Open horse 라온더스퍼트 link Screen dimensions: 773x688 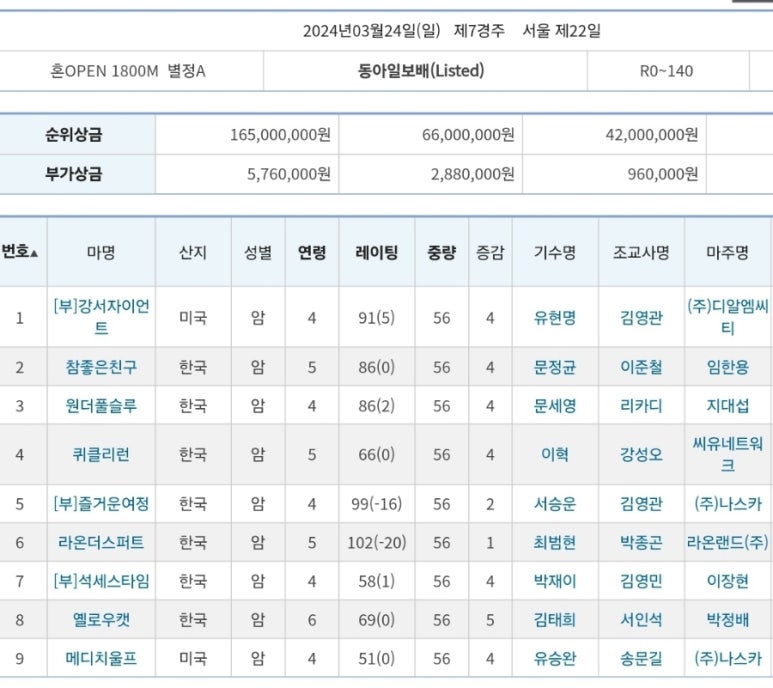click(x=101, y=542)
